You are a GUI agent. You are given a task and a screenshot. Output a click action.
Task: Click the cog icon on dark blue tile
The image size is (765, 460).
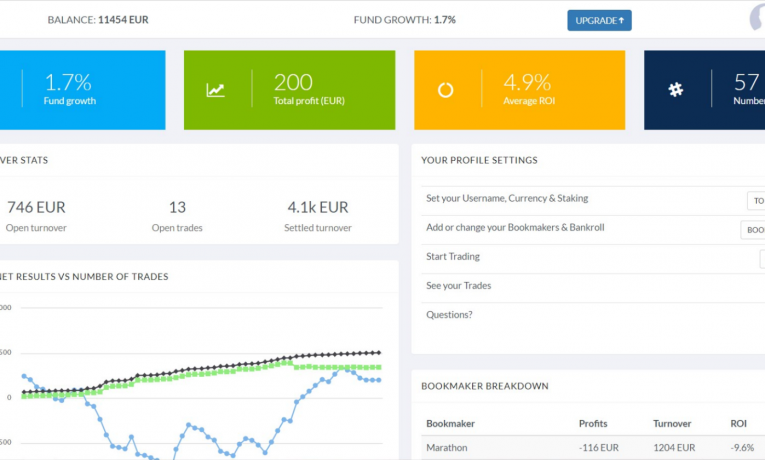click(675, 90)
